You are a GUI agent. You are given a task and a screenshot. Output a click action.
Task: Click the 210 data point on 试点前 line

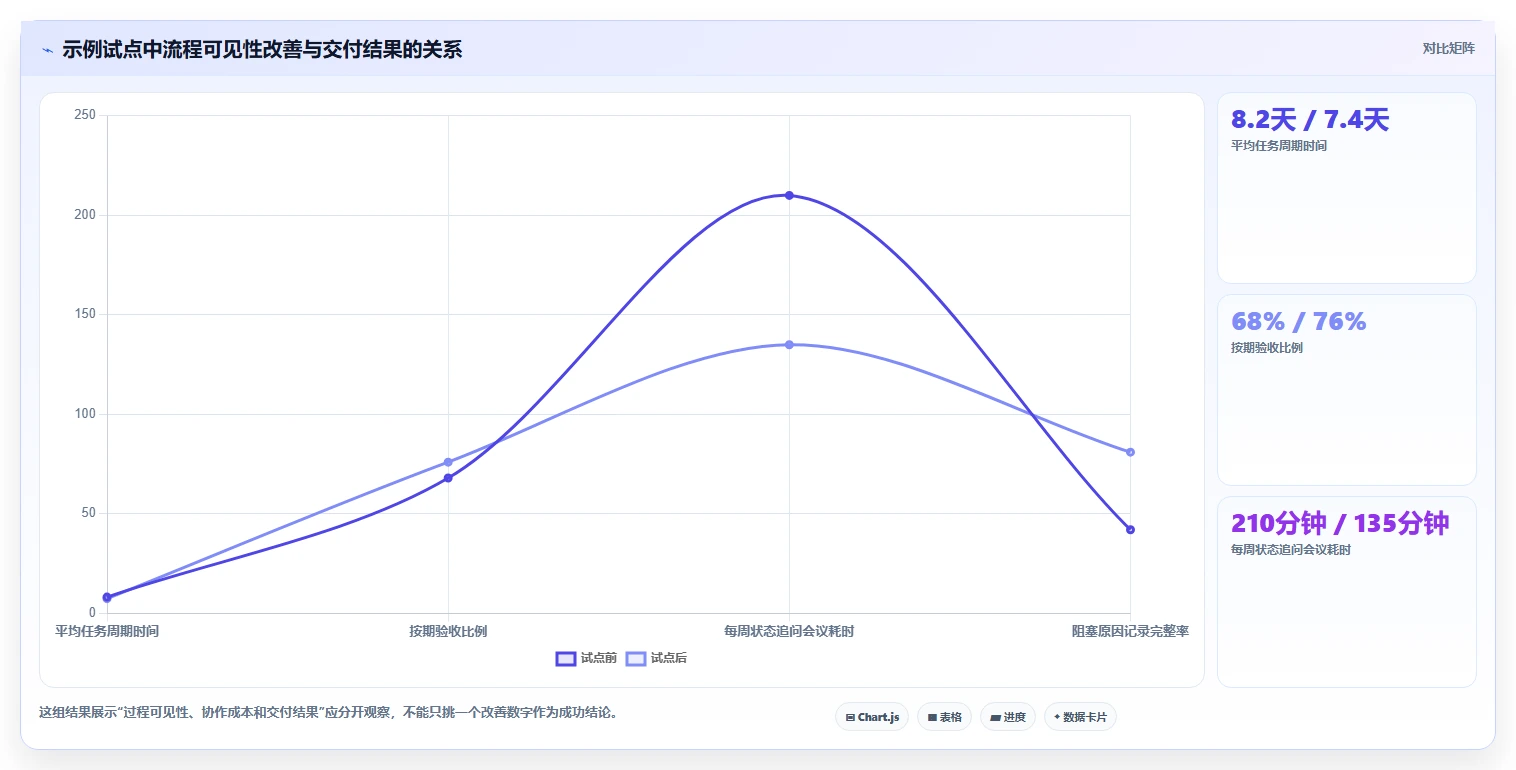pos(789,195)
